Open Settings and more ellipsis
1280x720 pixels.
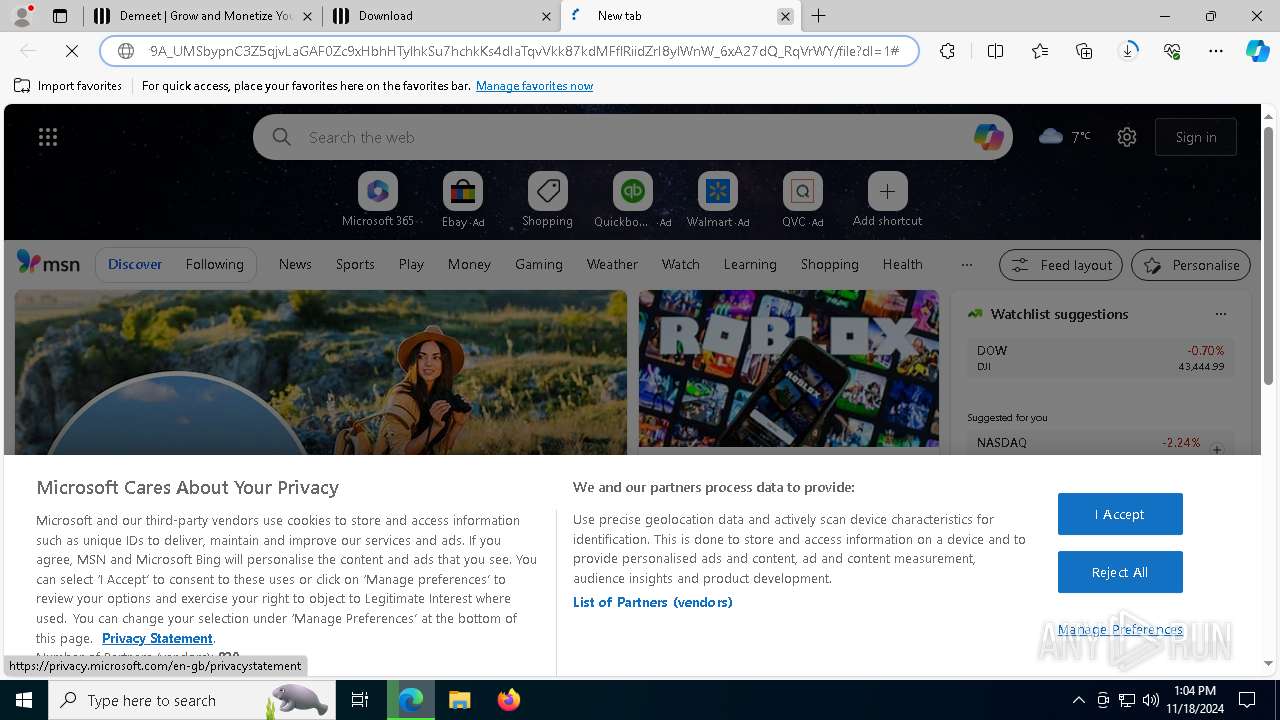point(1216,51)
